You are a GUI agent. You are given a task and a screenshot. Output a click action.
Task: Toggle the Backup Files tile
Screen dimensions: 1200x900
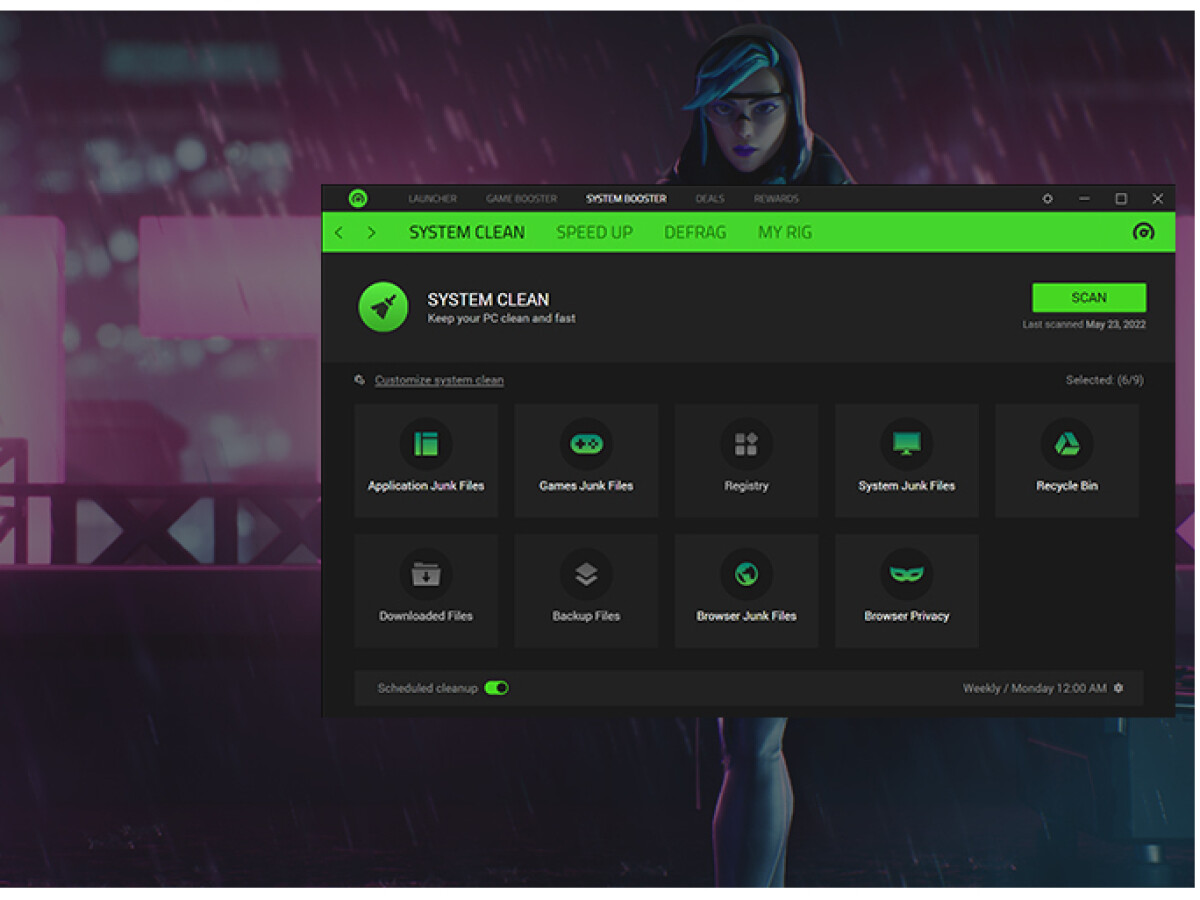pyautogui.click(x=586, y=590)
